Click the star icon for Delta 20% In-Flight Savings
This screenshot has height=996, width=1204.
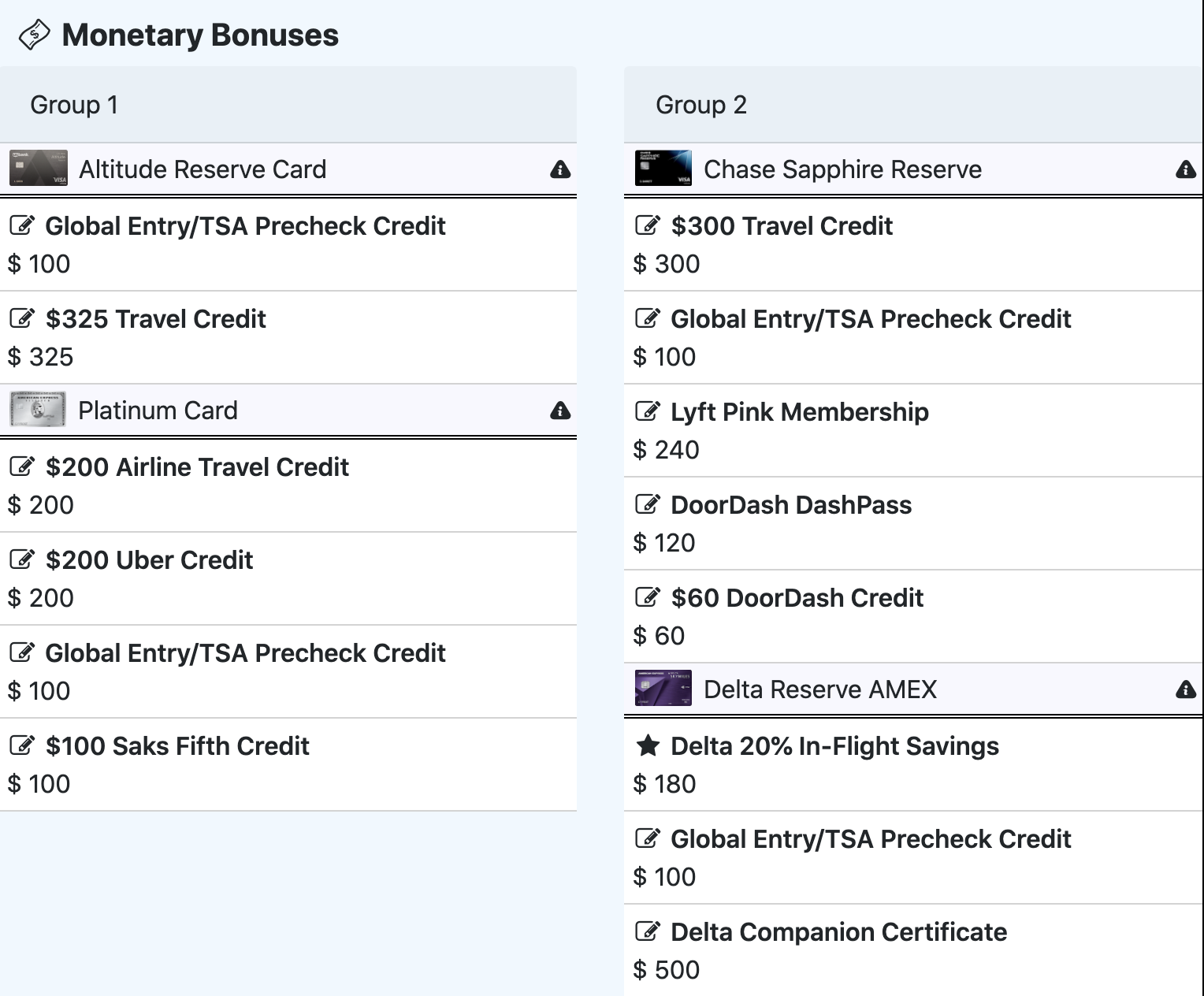tap(648, 745)
